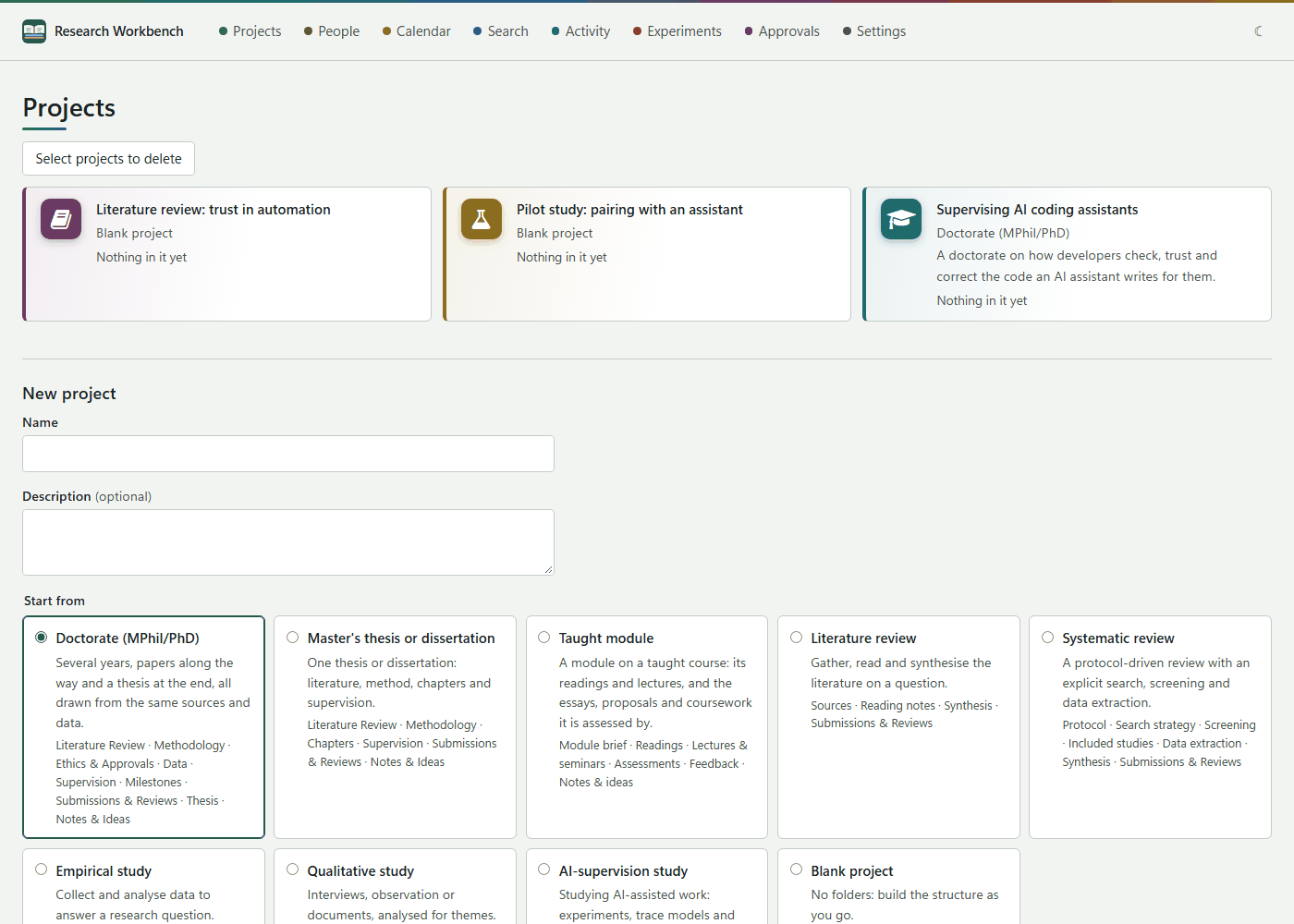This screenshot has height=924, width=1294.
Task: Select Empirical study radio button
Action: coord(42,869)
